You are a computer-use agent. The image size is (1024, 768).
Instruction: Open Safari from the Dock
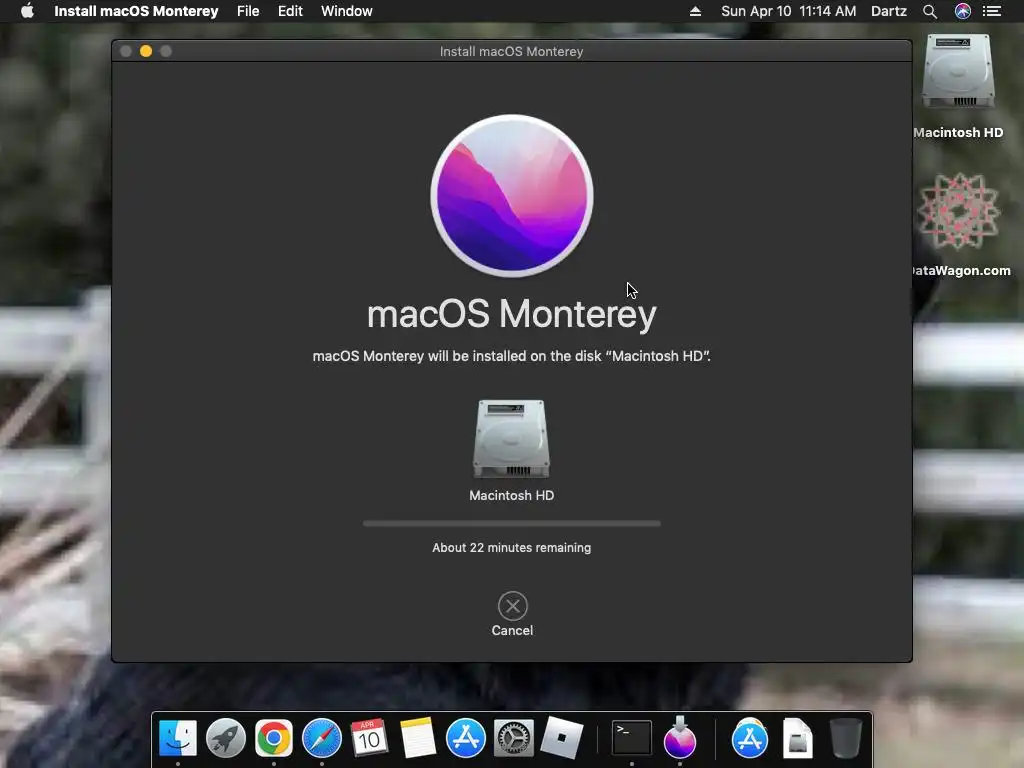coord(322,738)
